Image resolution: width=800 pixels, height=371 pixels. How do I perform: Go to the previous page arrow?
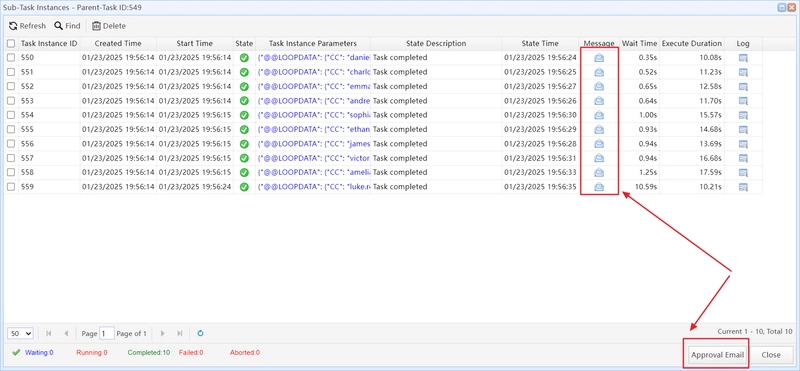click(x=66, y=333)
